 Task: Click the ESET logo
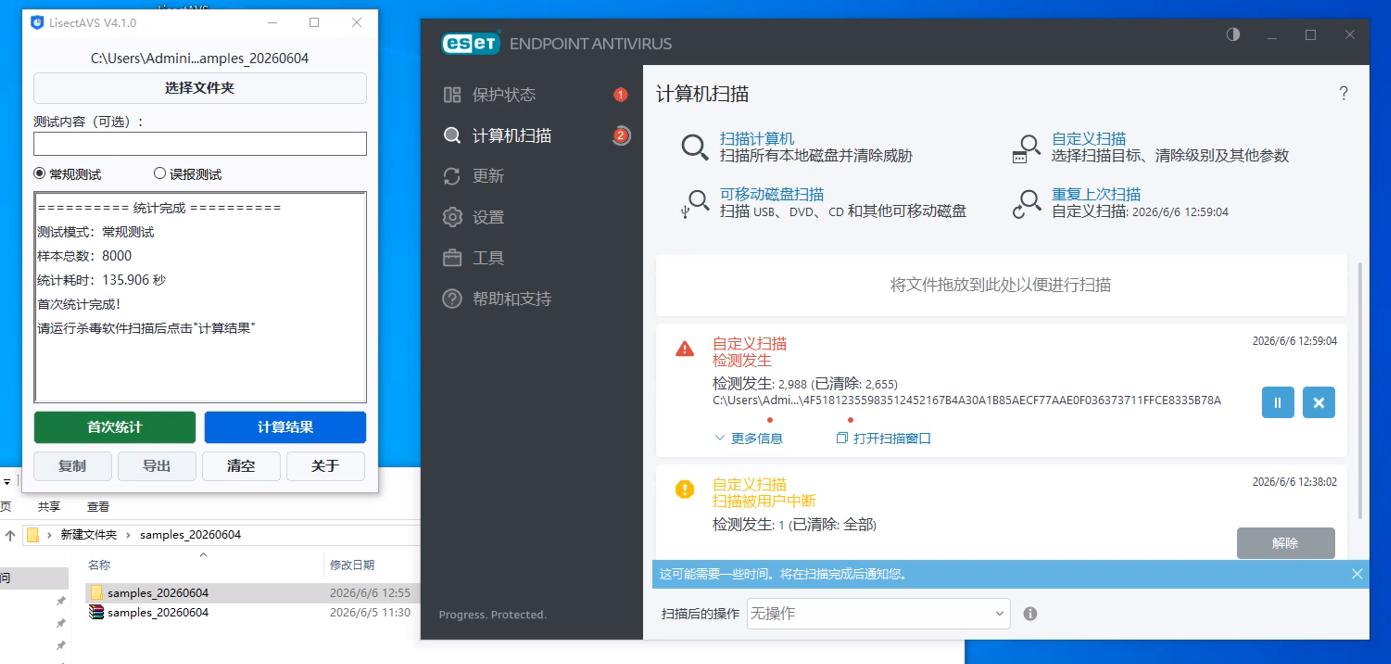click(x=470, y=43)
